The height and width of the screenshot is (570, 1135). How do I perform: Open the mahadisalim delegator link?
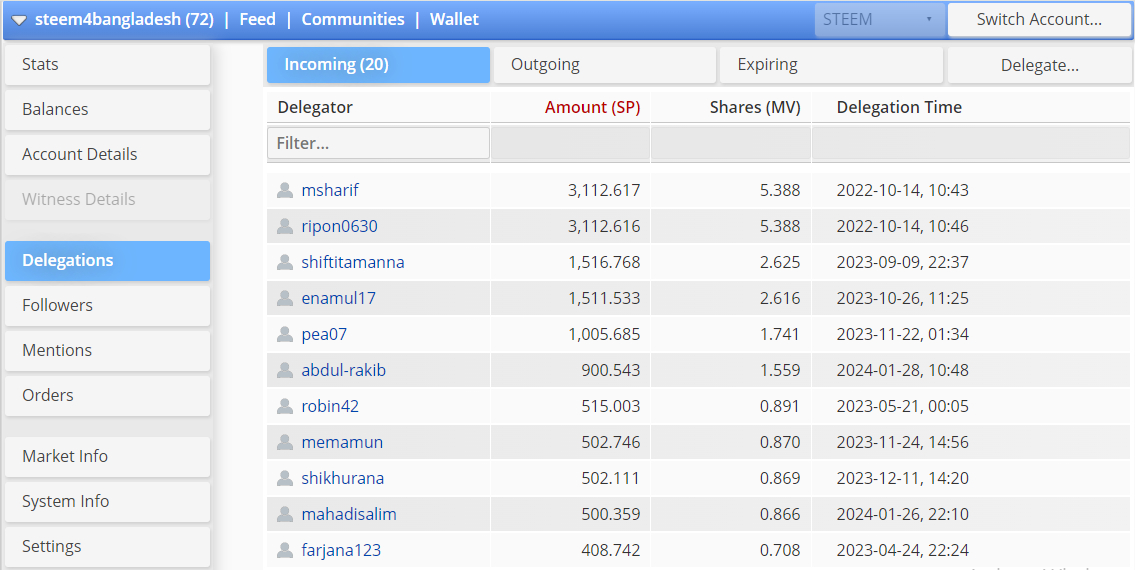point(349,514)
